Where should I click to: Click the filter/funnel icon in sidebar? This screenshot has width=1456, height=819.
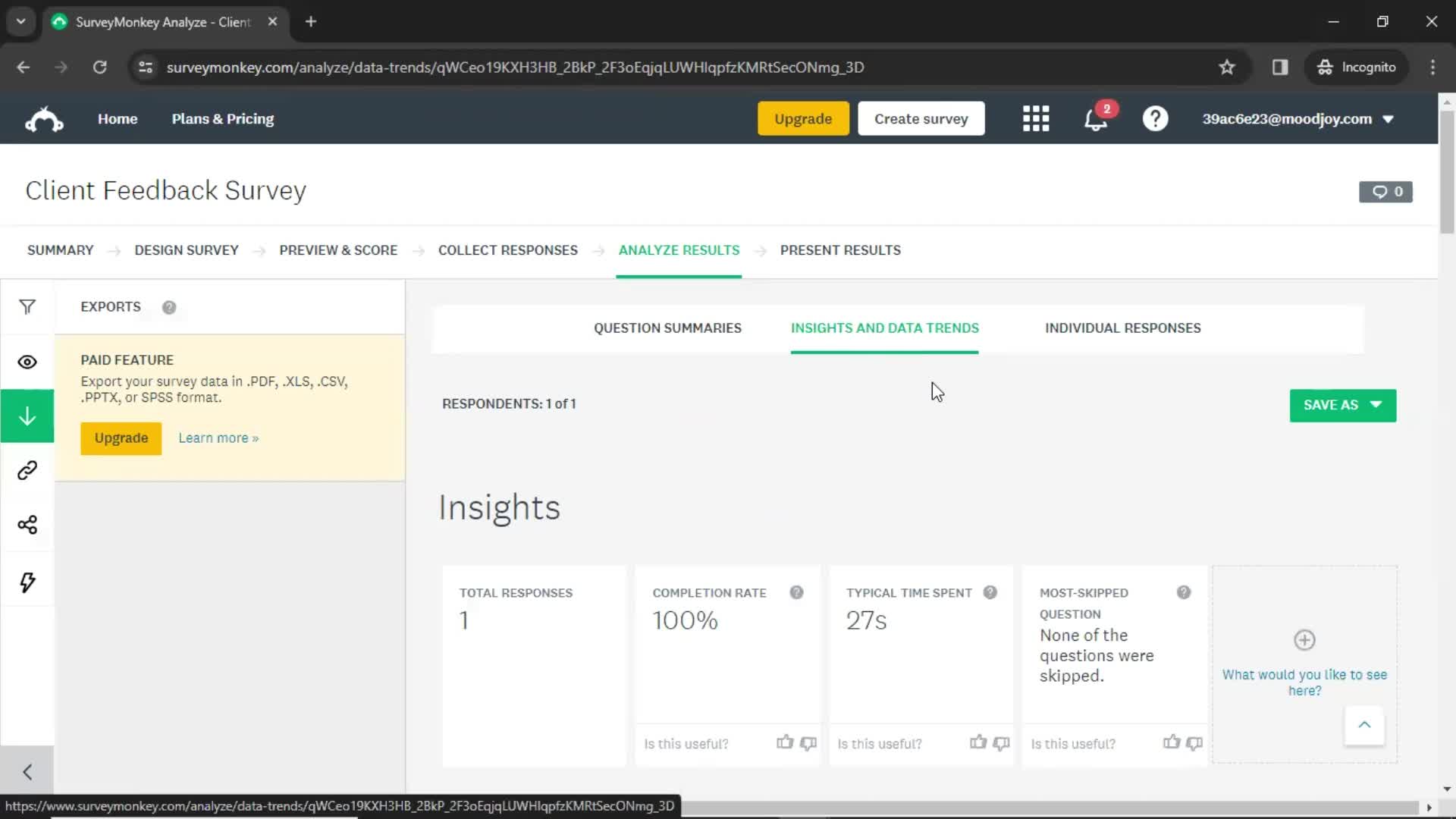[27, 307]
